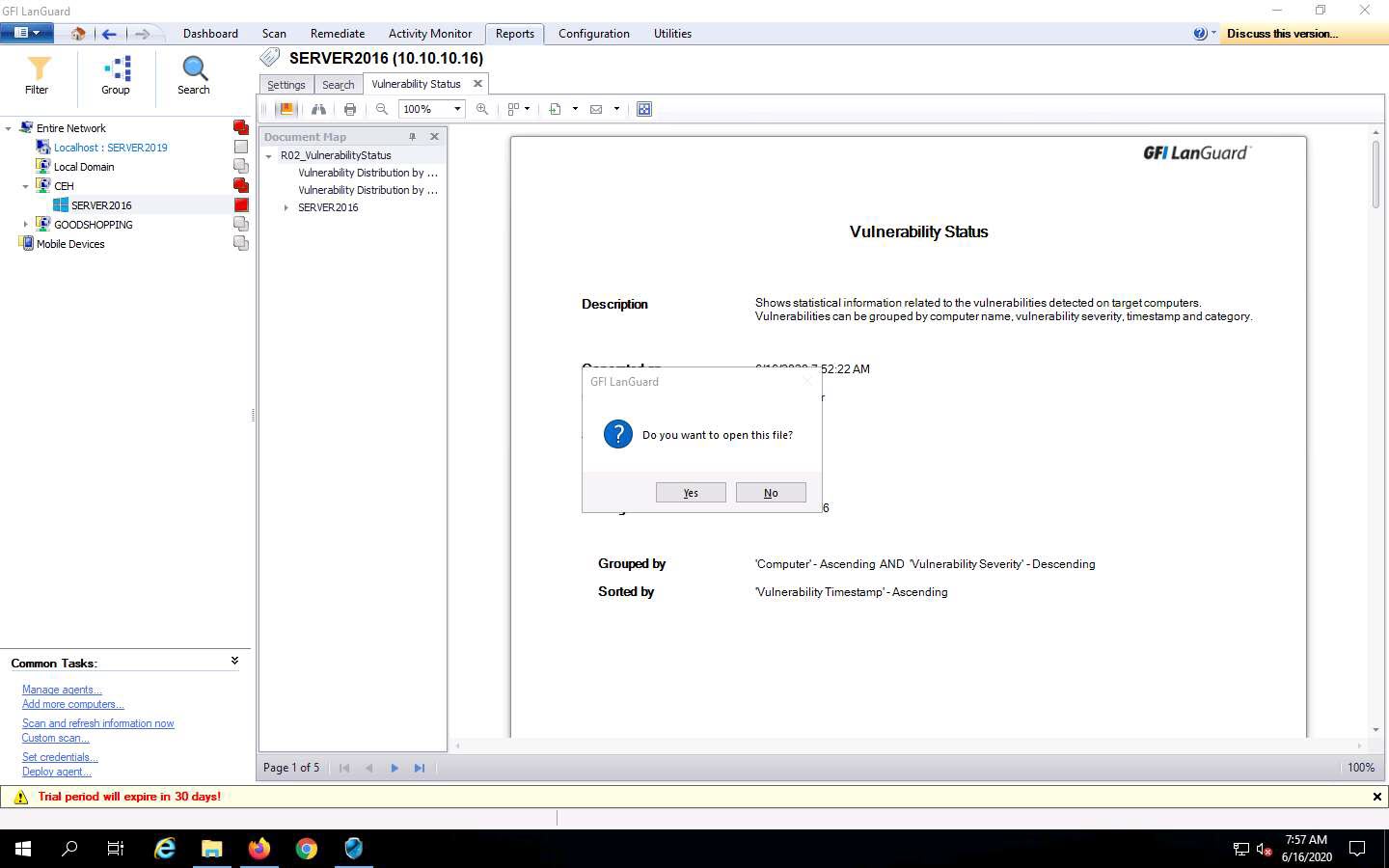Expand the GOODSHOPPING node
The width and height of the screenshot is (1389, 868).
(x=26, y=225)
